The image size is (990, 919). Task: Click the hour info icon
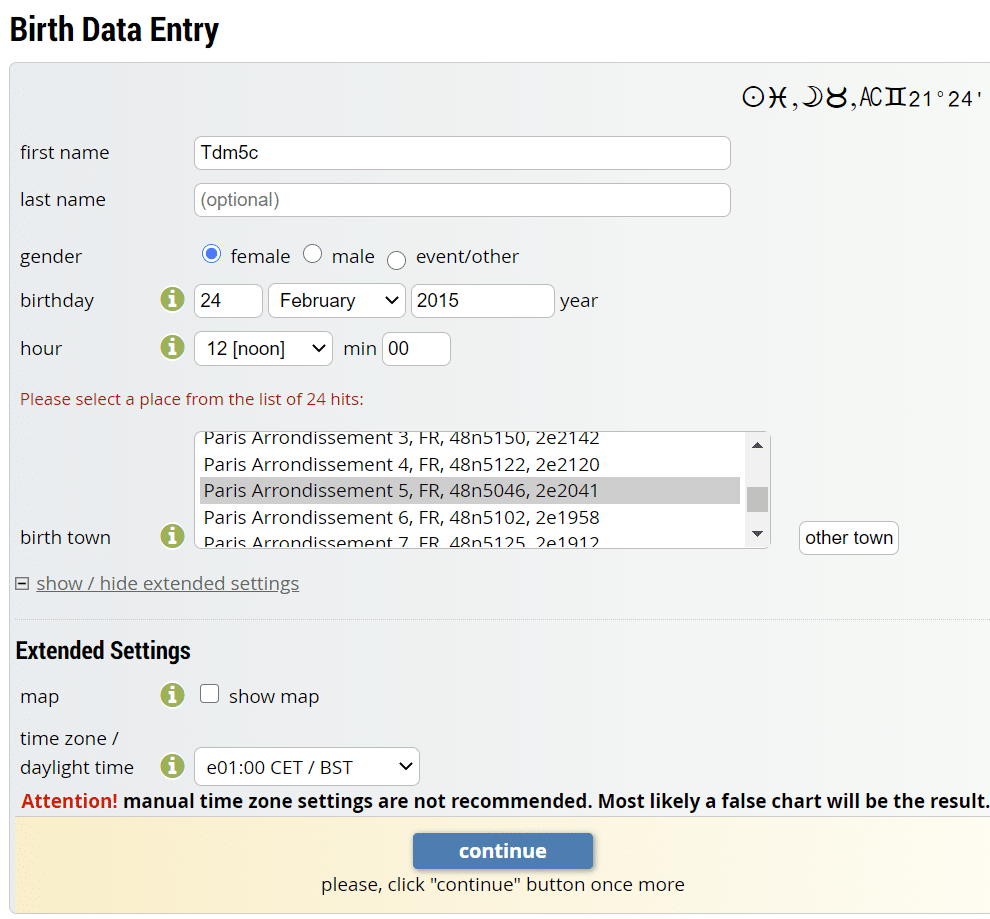(x=172, y=347)
